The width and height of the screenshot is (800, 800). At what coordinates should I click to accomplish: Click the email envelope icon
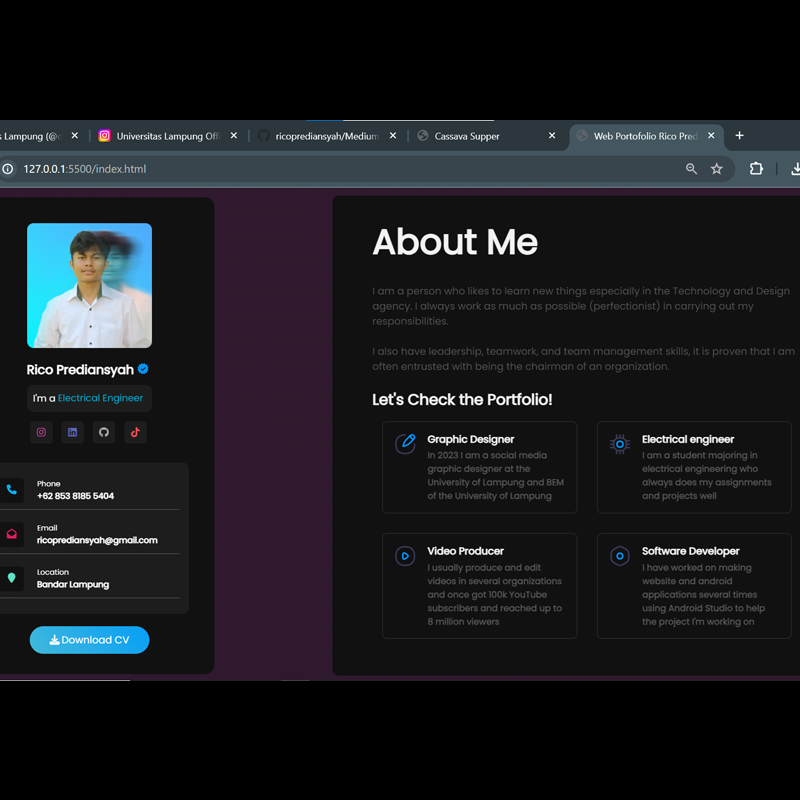12,534
